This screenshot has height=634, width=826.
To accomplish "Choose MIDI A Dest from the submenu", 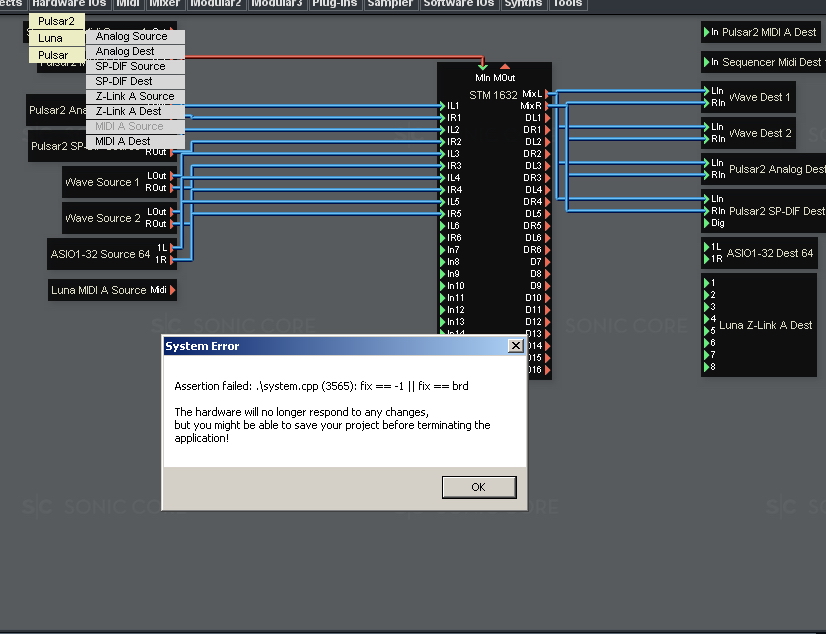I will pos(135,141).
